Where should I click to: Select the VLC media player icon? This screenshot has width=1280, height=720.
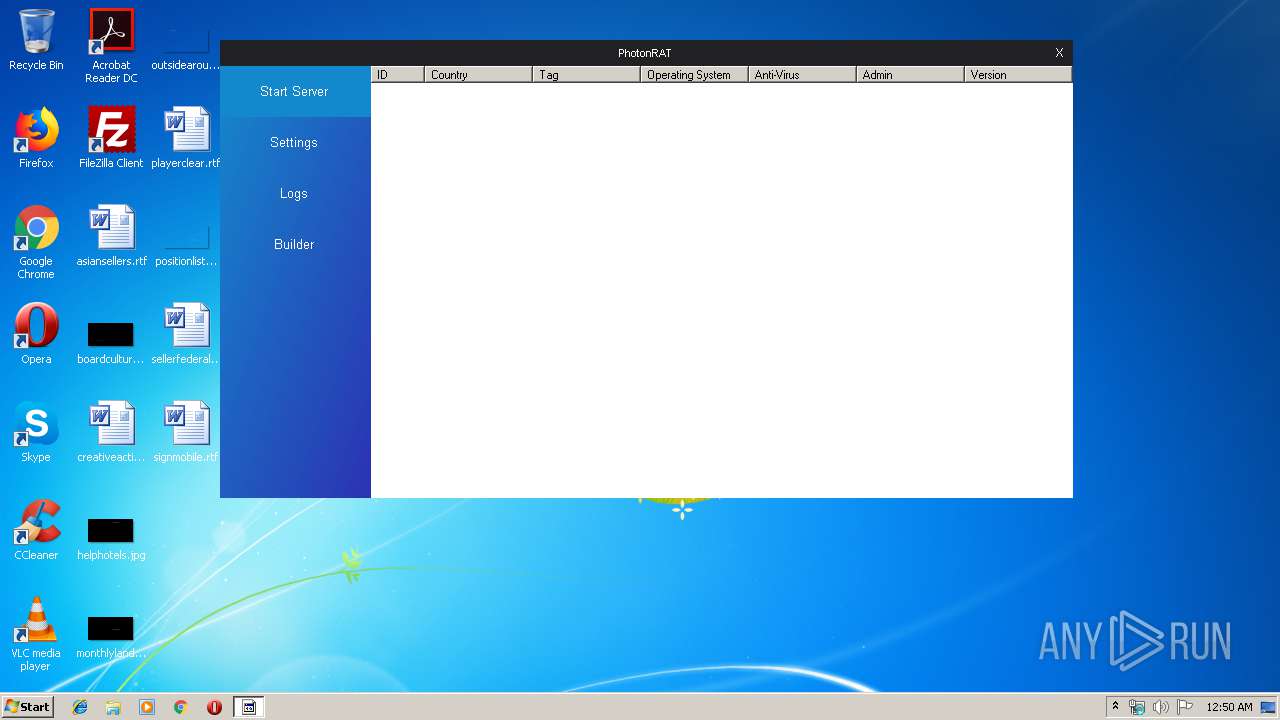click(36, 635)
